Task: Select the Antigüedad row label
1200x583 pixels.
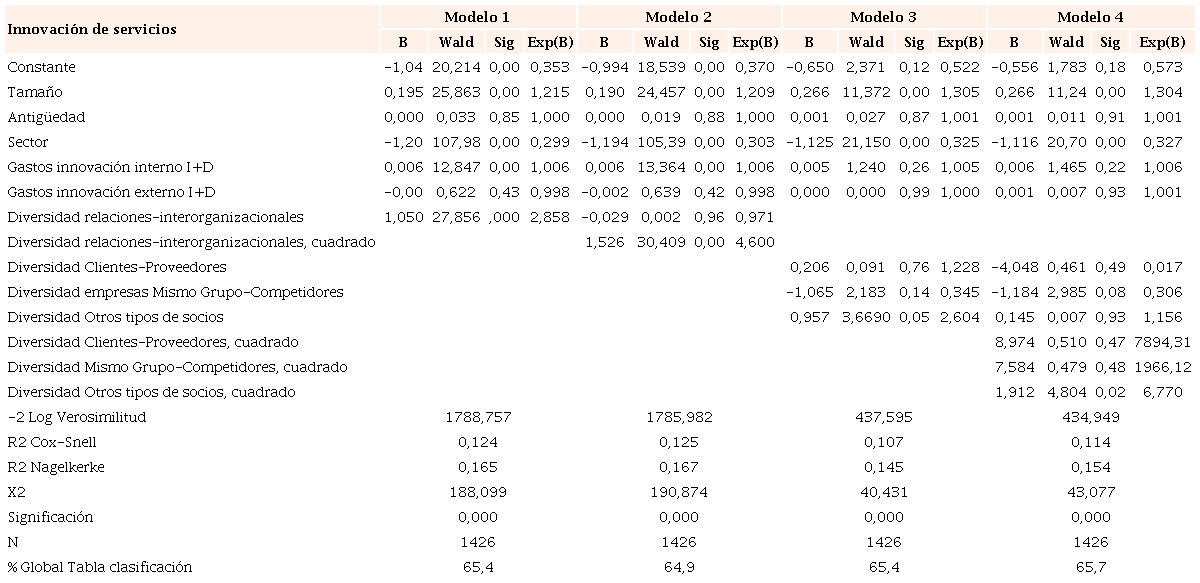Action: pos(46,117)
